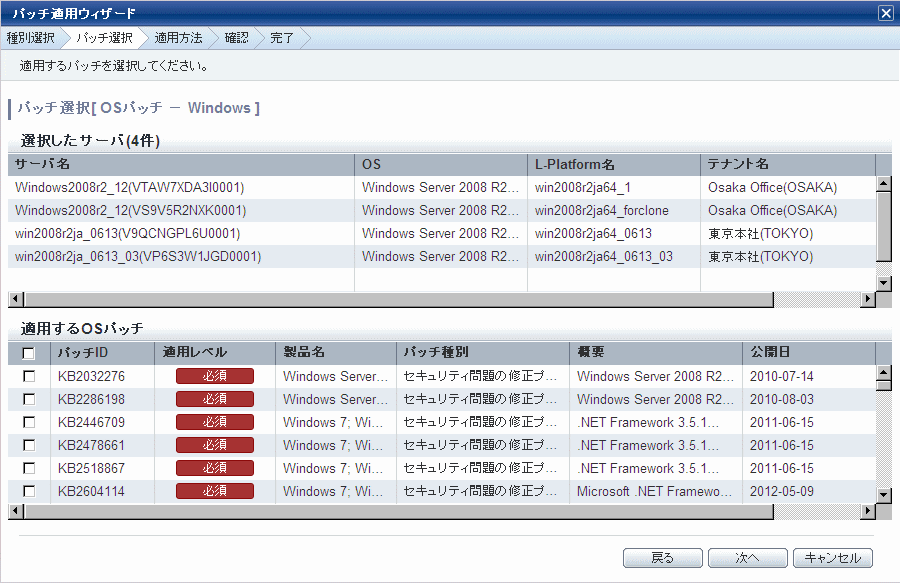Viewport: 900px width, 583px height.
Task: Go to the パッチ選択 wizard step
Action: click(104, 38)
